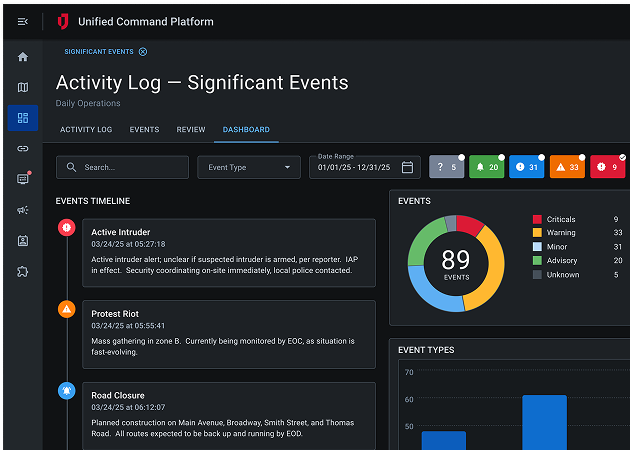630x450 pixels.
Task: Switch to the Review tab
Action: pos(191,130)
